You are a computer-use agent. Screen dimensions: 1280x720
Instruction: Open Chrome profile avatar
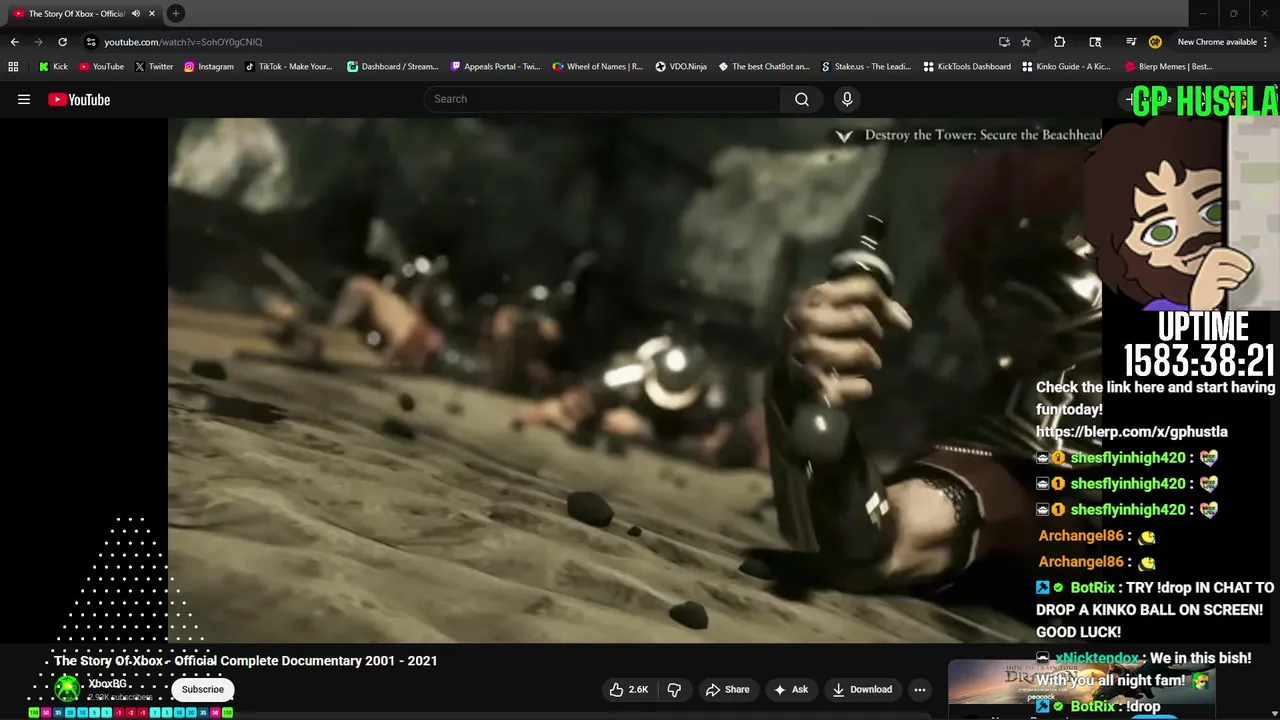point(1155,42)
